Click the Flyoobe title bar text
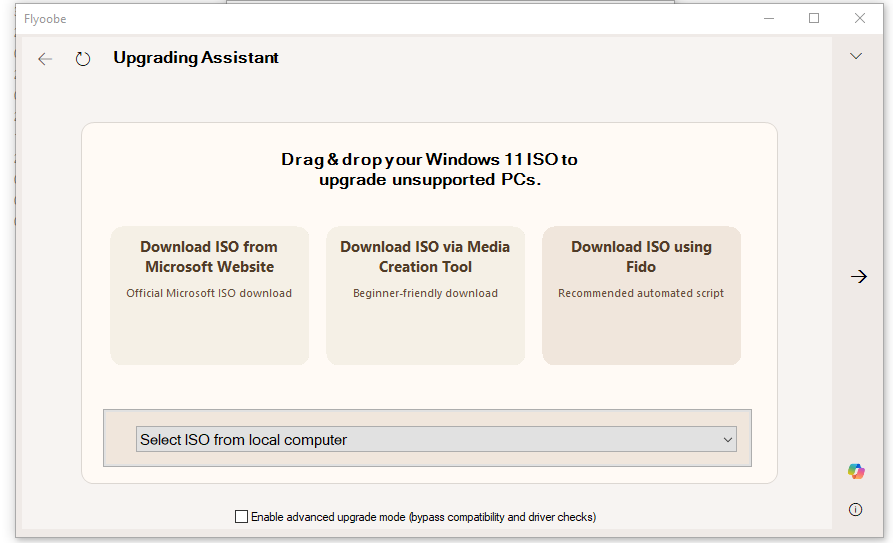Viewport: 893px width, 543px height. pyautogui.click(x=45, y=18)
